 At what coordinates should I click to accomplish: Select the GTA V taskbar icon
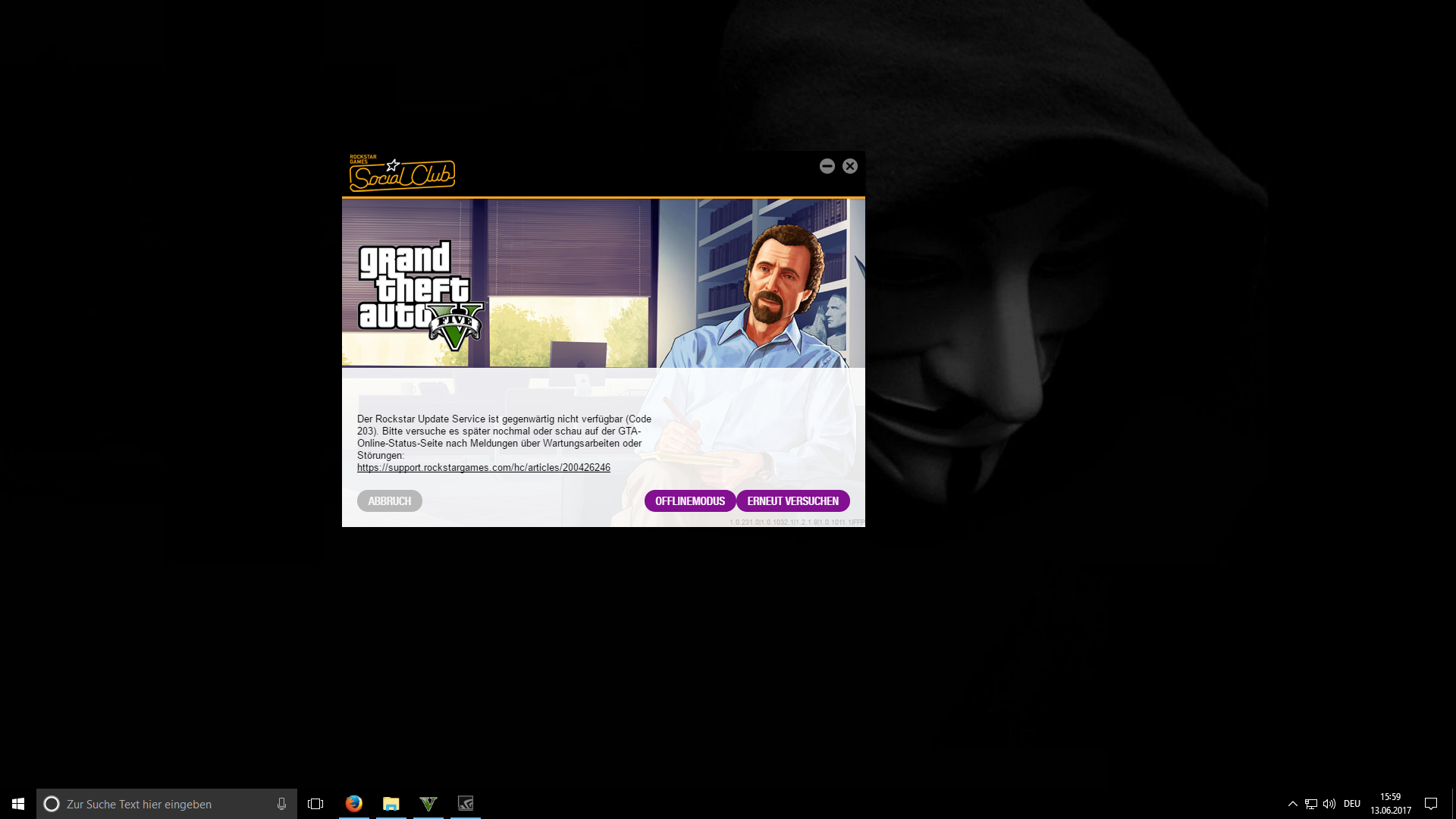pyautogui.click(x=428, y=804)
